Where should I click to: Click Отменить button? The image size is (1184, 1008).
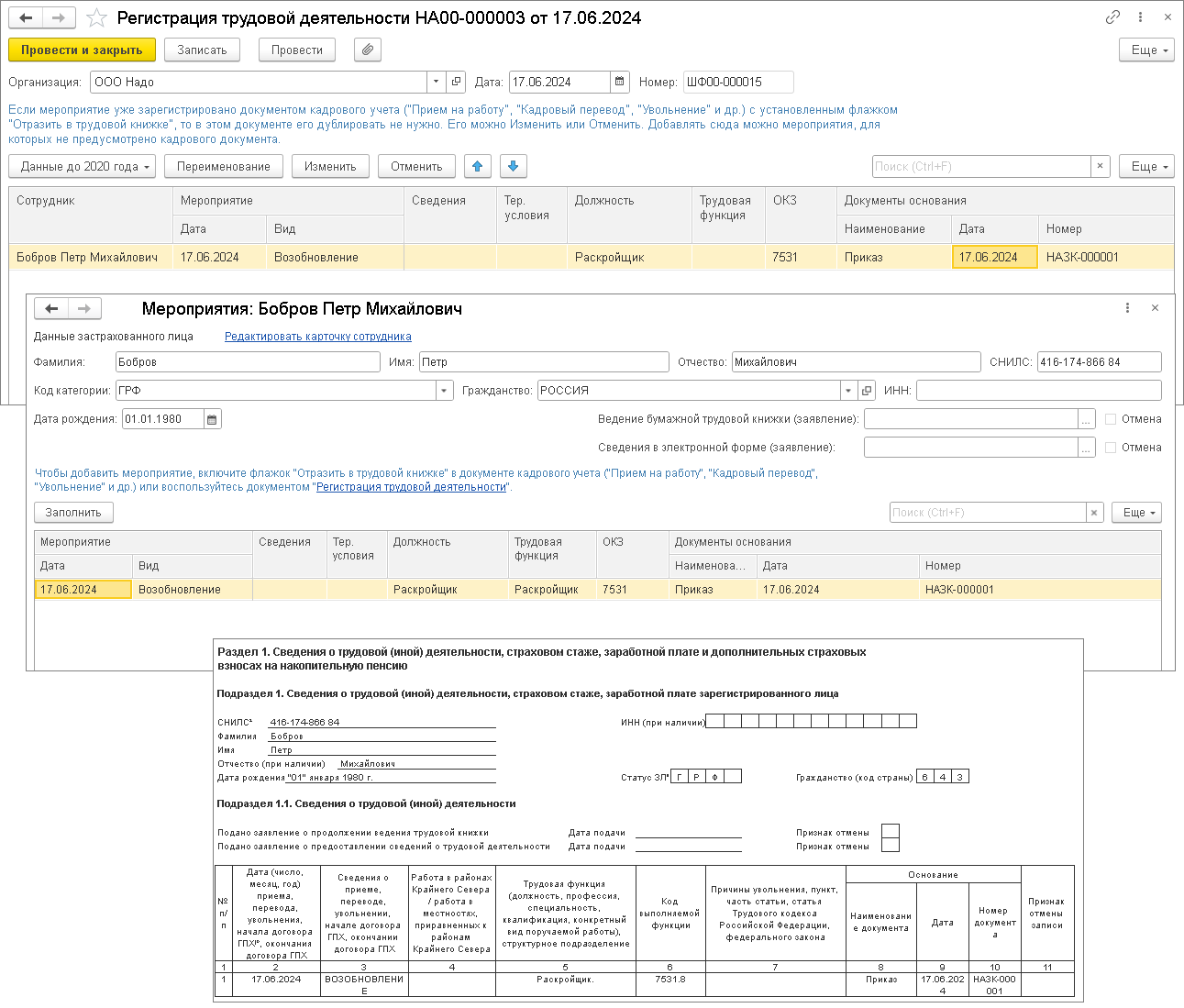416,166
